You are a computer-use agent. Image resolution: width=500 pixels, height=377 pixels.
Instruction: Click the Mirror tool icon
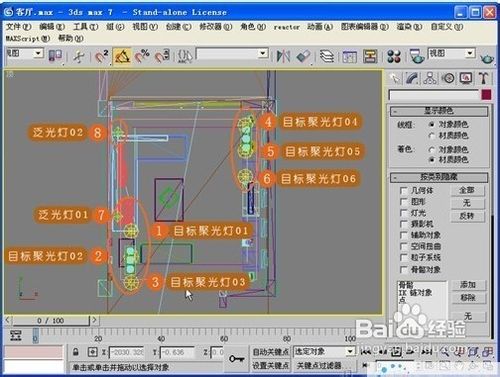pyautogui.click(x=283, y=56)
